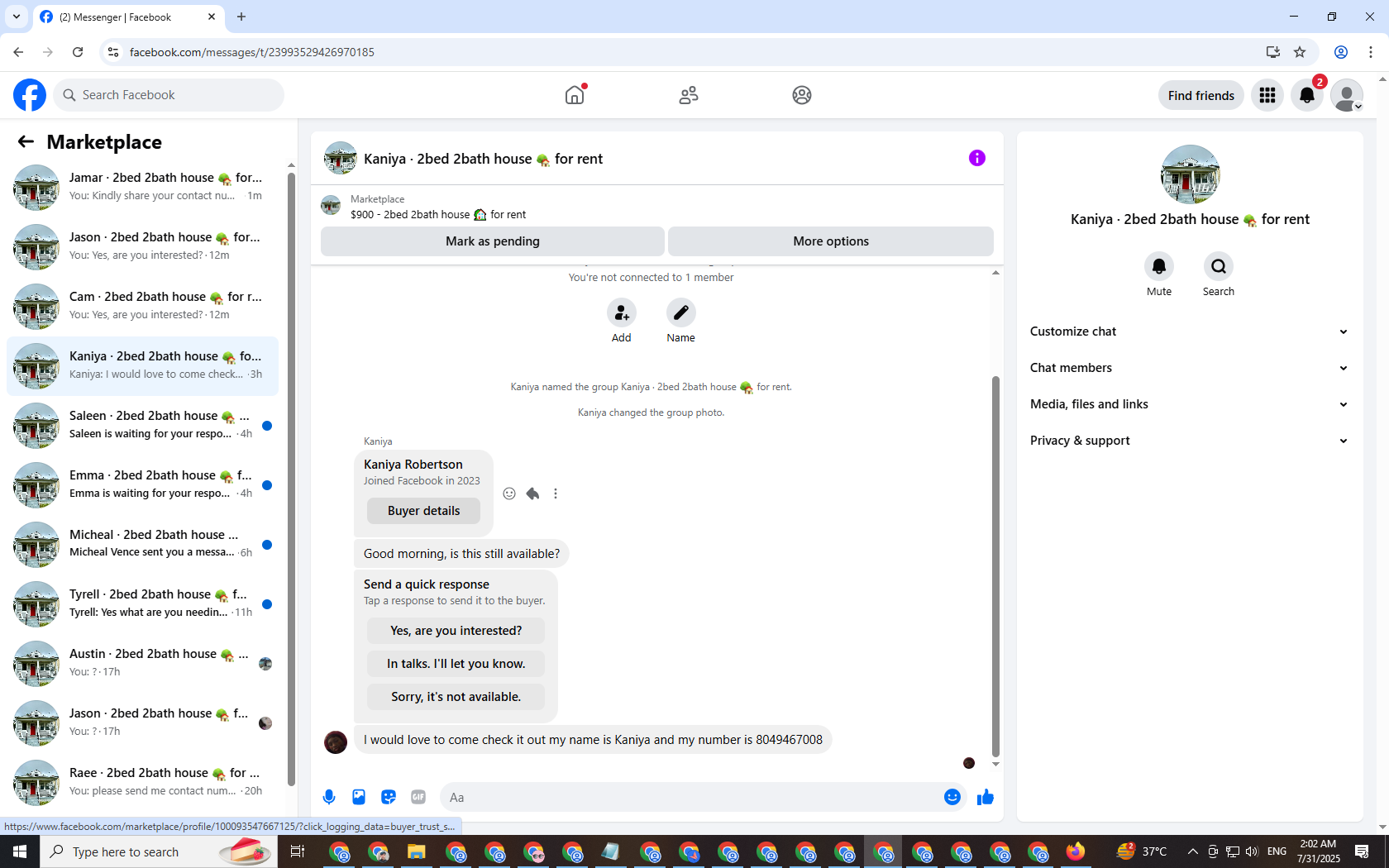Open Raee 2bed 2bath house conversation
1389x868 pixels.
(x=142, y=782)
